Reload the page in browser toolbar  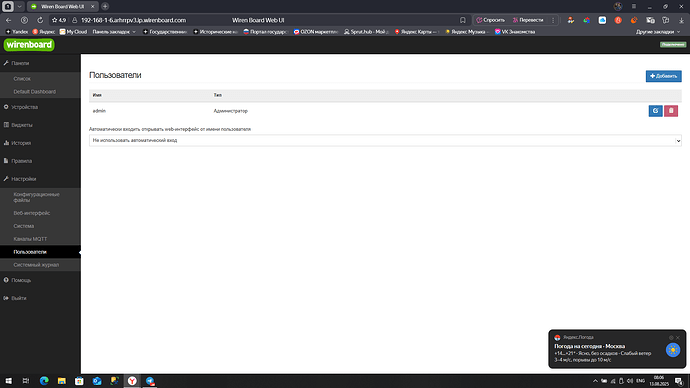point(40,20)
